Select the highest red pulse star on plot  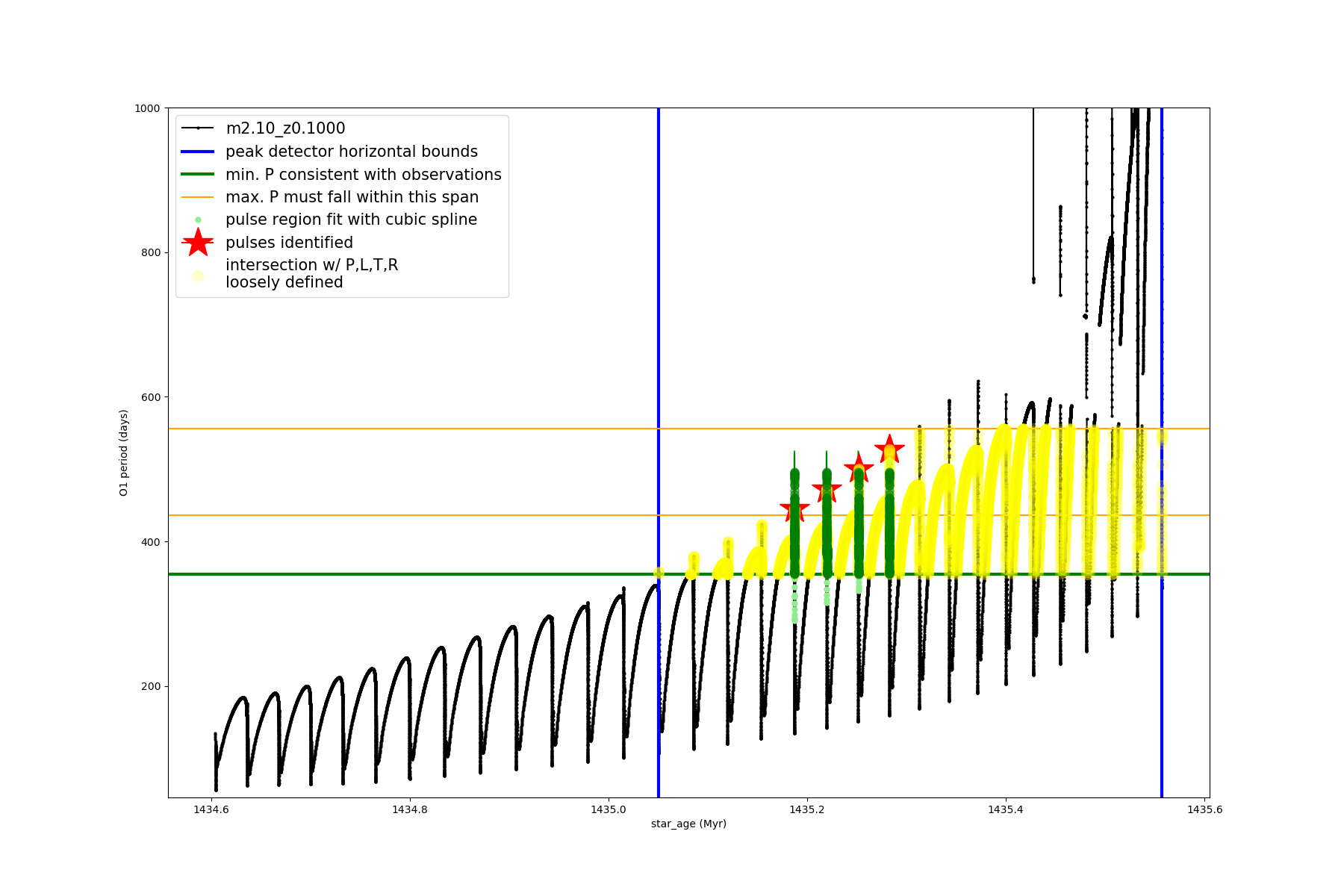tap(889, 449)
